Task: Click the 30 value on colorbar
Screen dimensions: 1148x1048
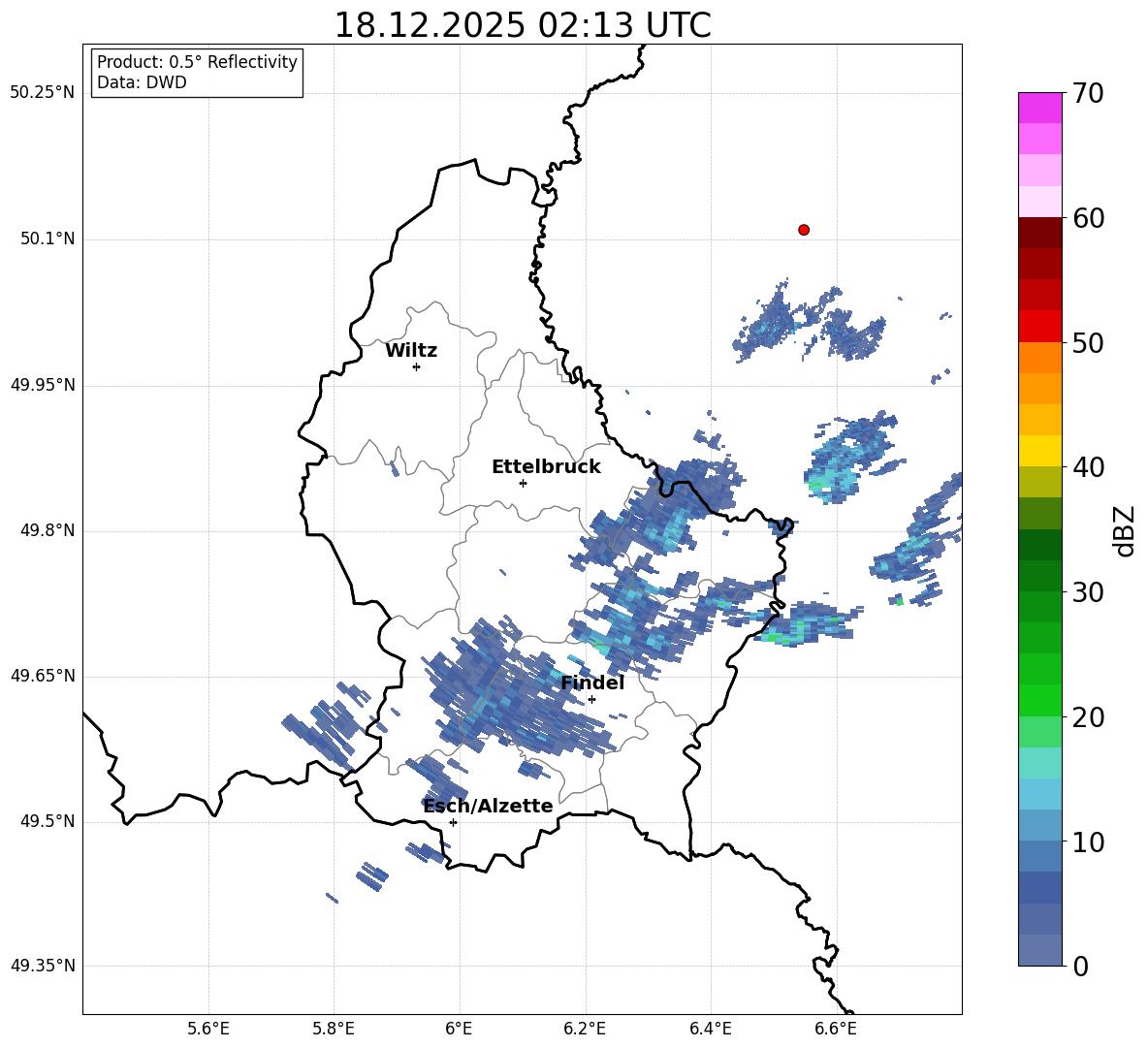Action: coord(1088,592)
